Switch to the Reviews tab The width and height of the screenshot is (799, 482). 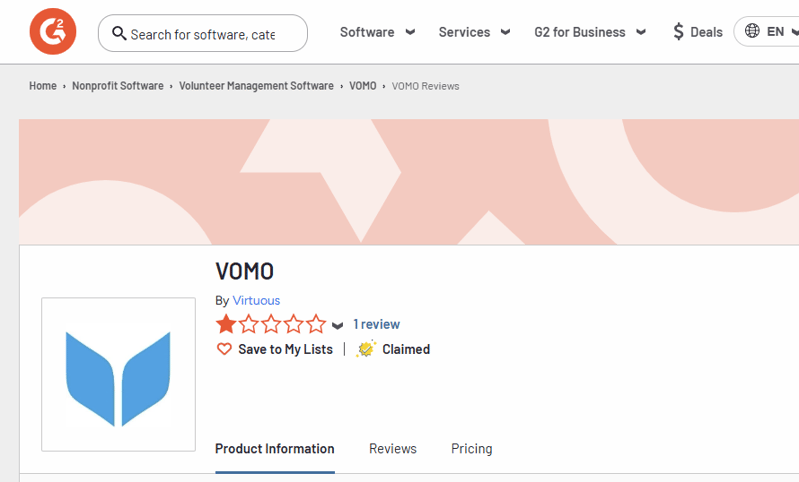point(393,448)
